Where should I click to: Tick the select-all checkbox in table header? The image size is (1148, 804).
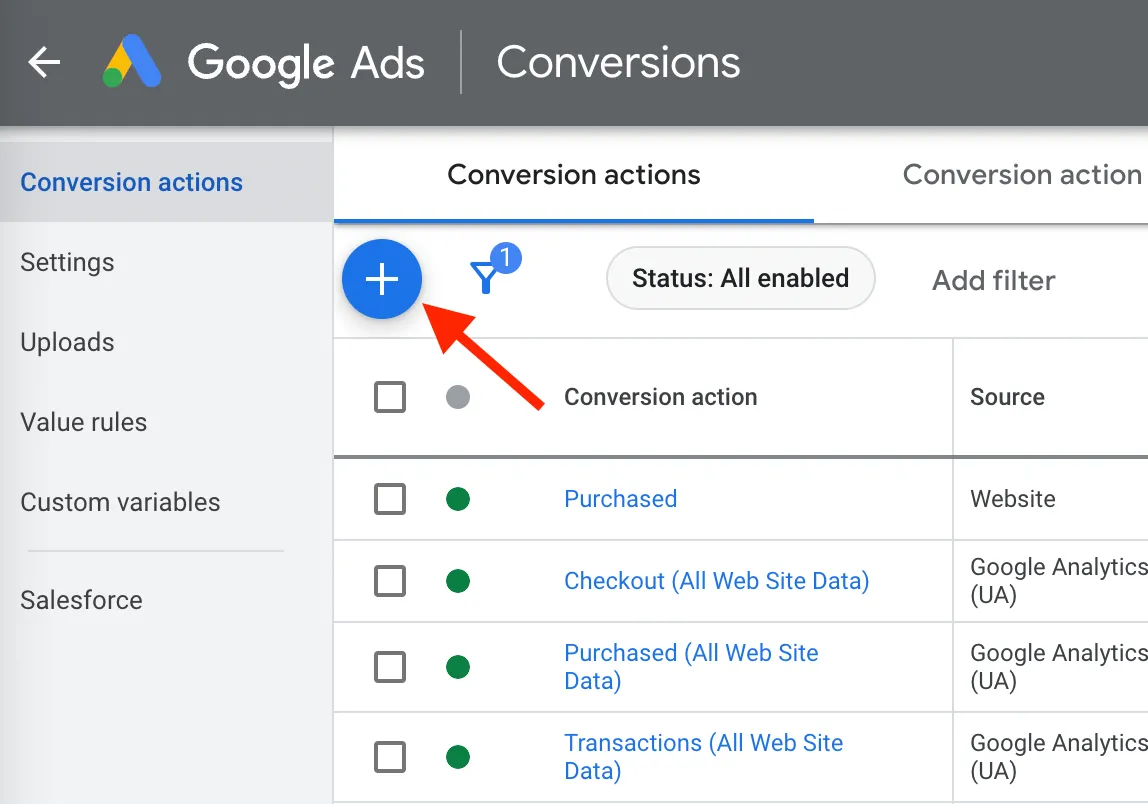[390, 397]
